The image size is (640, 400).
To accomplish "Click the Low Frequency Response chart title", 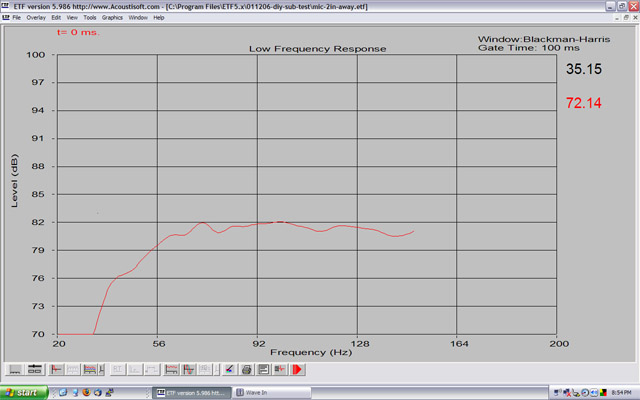I will [x=318, y=49].
